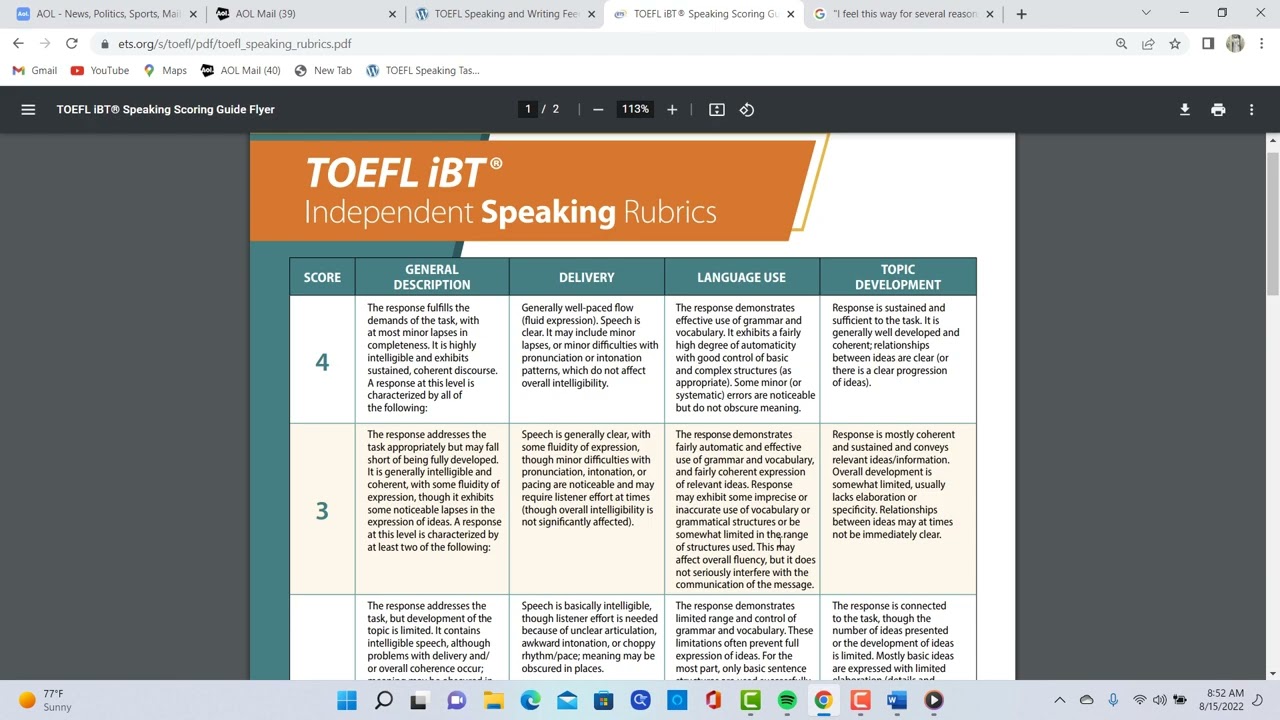Image resolution: width=1280 pixels, height=720 pixels.
Task: Click score '3' in the rubric
Action: (322, 511)
